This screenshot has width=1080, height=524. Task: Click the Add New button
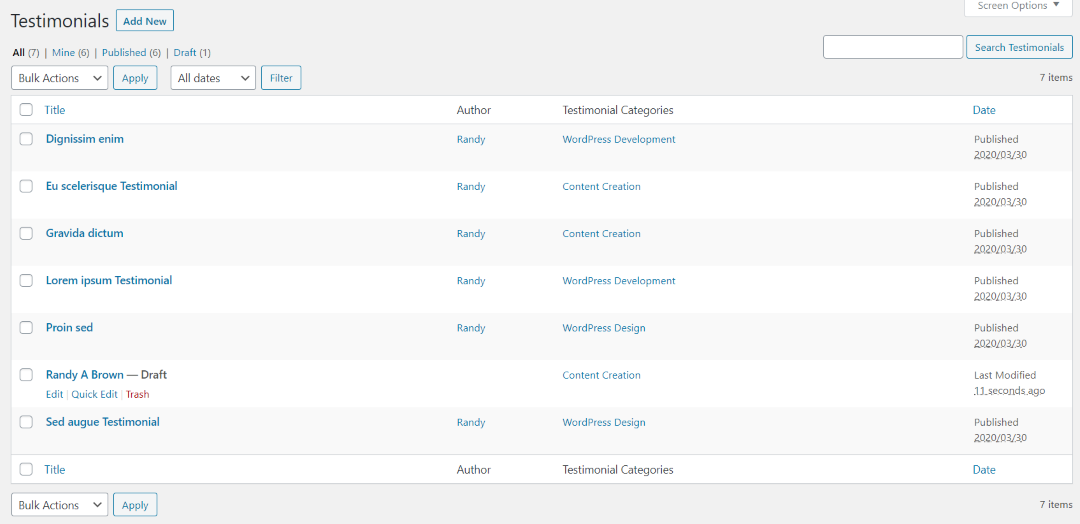pyautogui.click(x=145, y=21)
